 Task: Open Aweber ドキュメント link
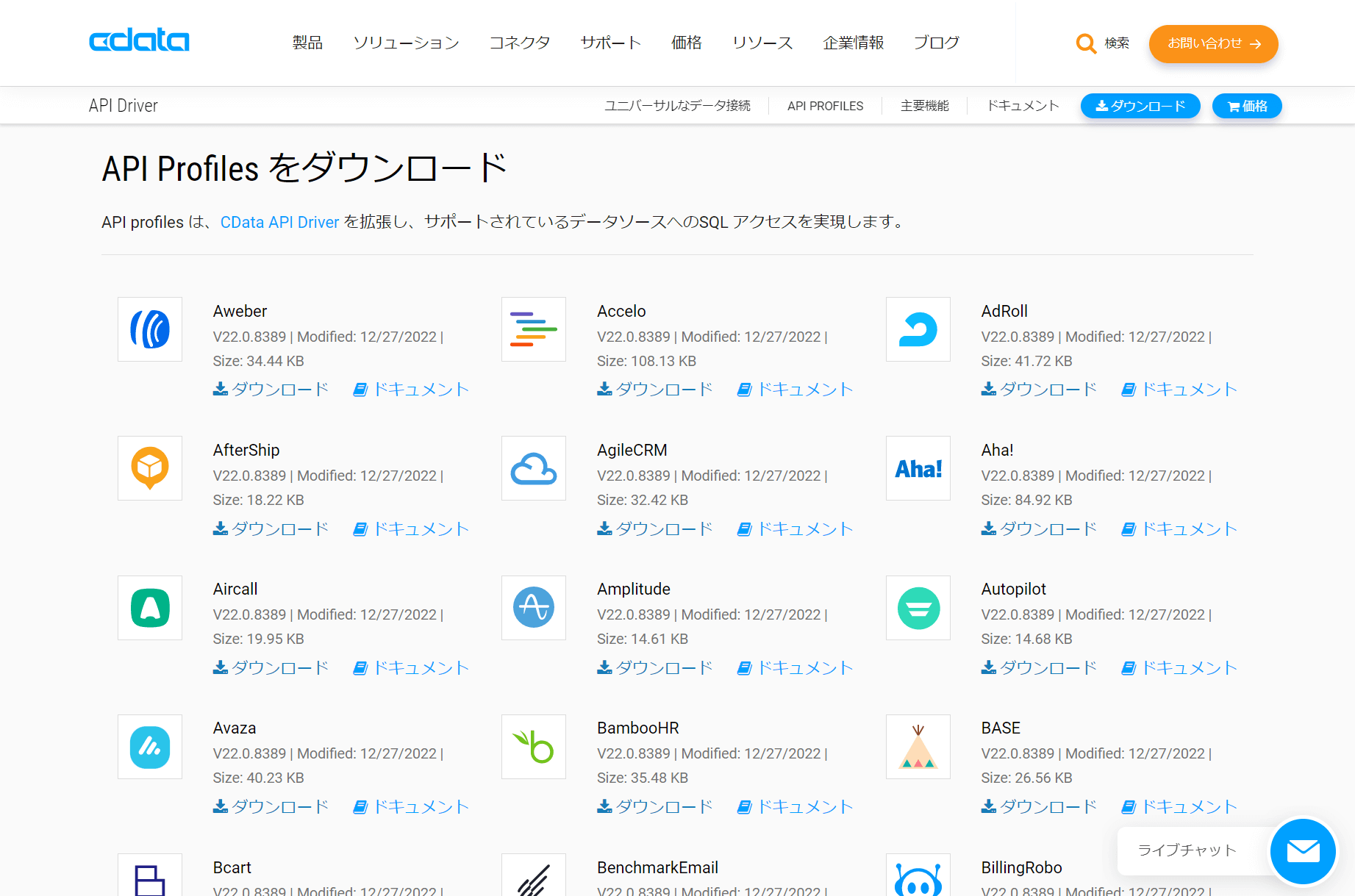411,389
